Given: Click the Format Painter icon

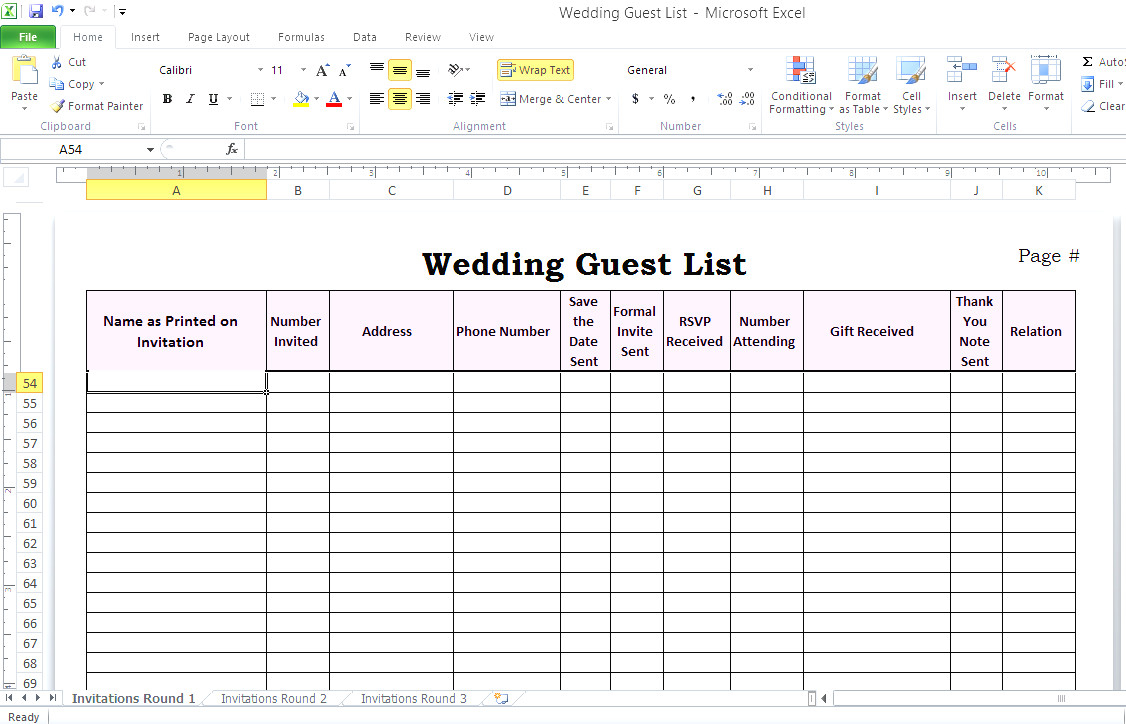Looking at the screenshot, I should point(58,106).
